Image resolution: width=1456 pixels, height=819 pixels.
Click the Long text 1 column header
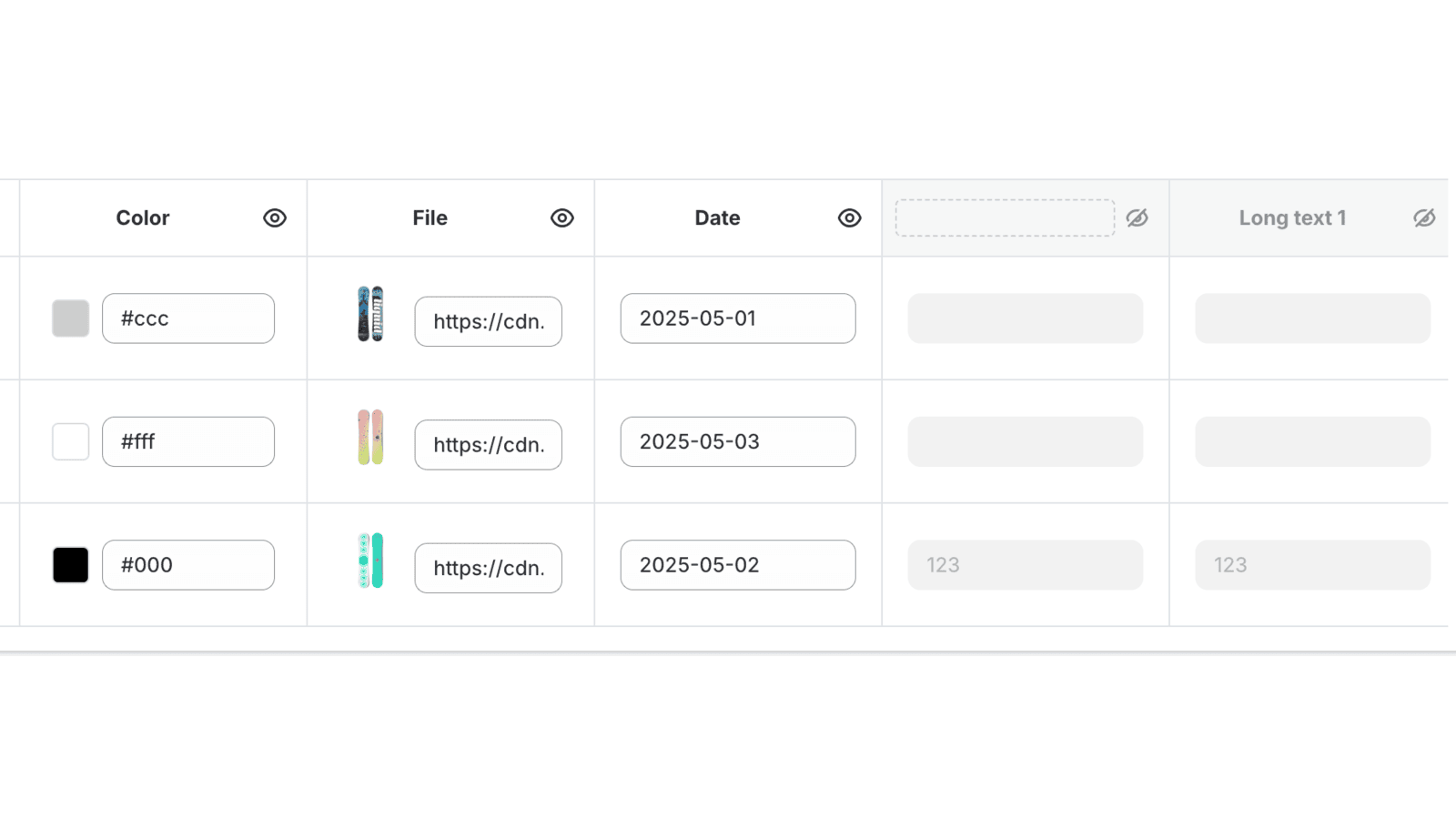tap(1292, 218)
